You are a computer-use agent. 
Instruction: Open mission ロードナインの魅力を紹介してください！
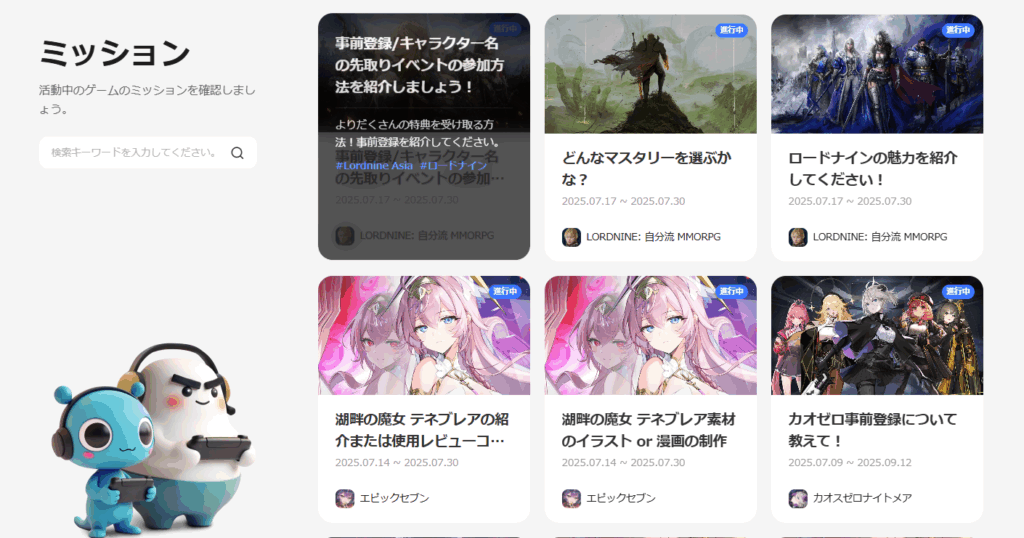873,168
